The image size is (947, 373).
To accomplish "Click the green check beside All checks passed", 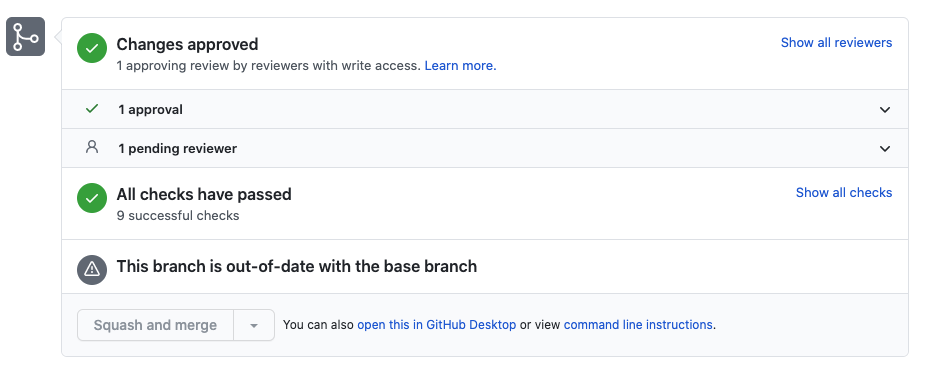I will (92, 198).
